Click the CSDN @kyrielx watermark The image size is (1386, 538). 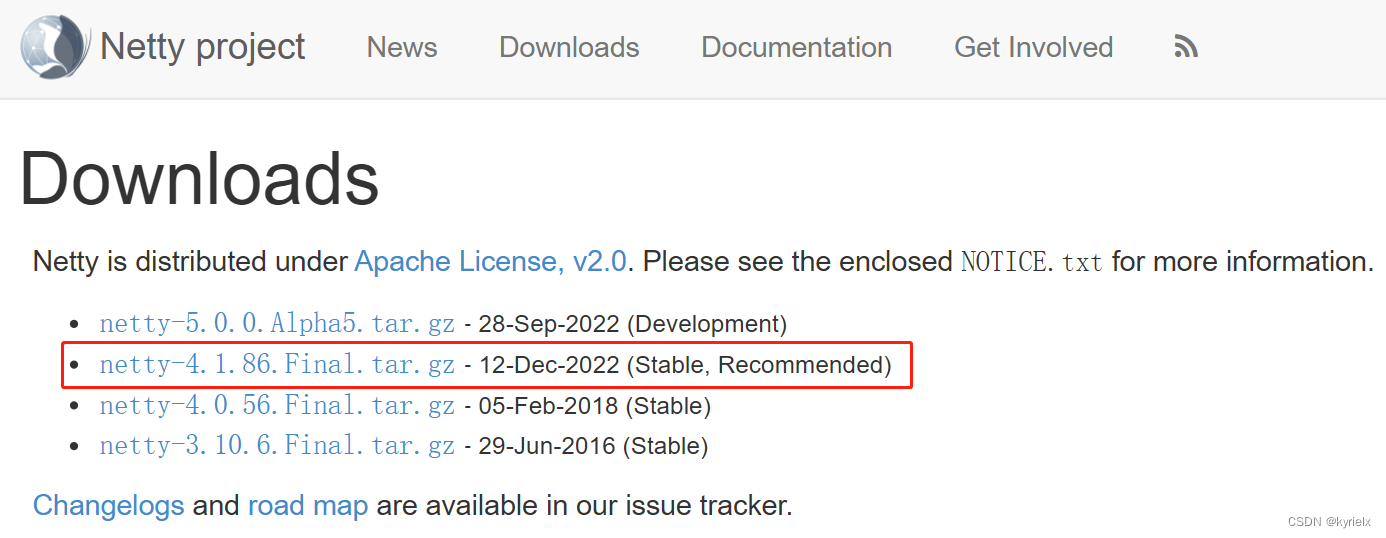1329,522
